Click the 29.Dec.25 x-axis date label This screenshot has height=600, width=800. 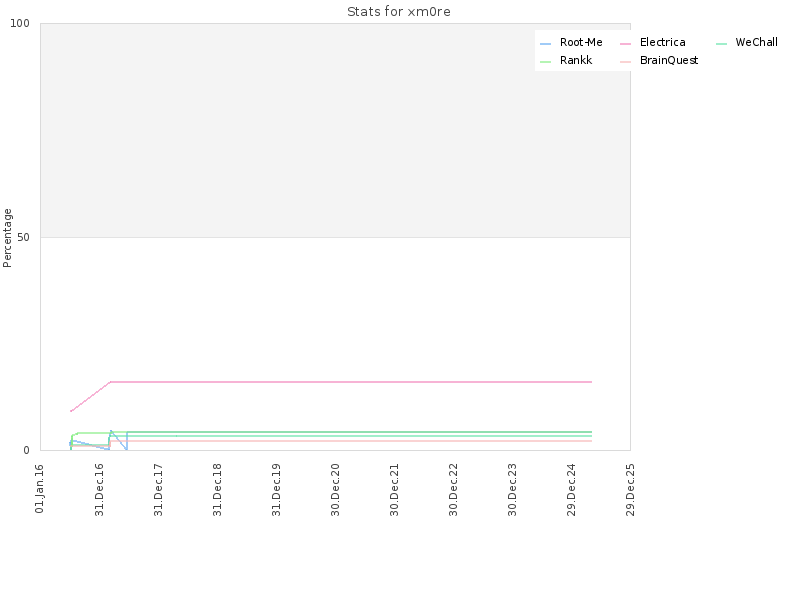coord(630,490)
